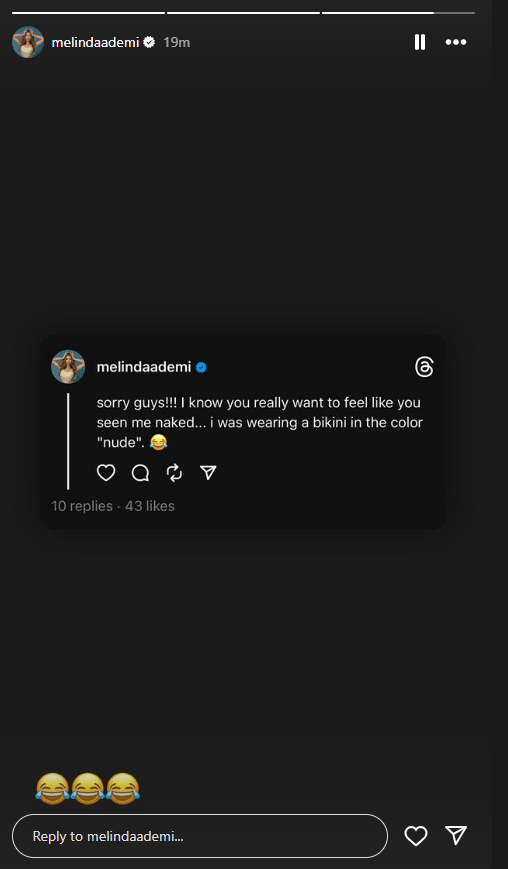The width and height of the screenshot is (508, 869).
Task: Focus the Reply to melindaademi field
Action: [x=200, y=836]
